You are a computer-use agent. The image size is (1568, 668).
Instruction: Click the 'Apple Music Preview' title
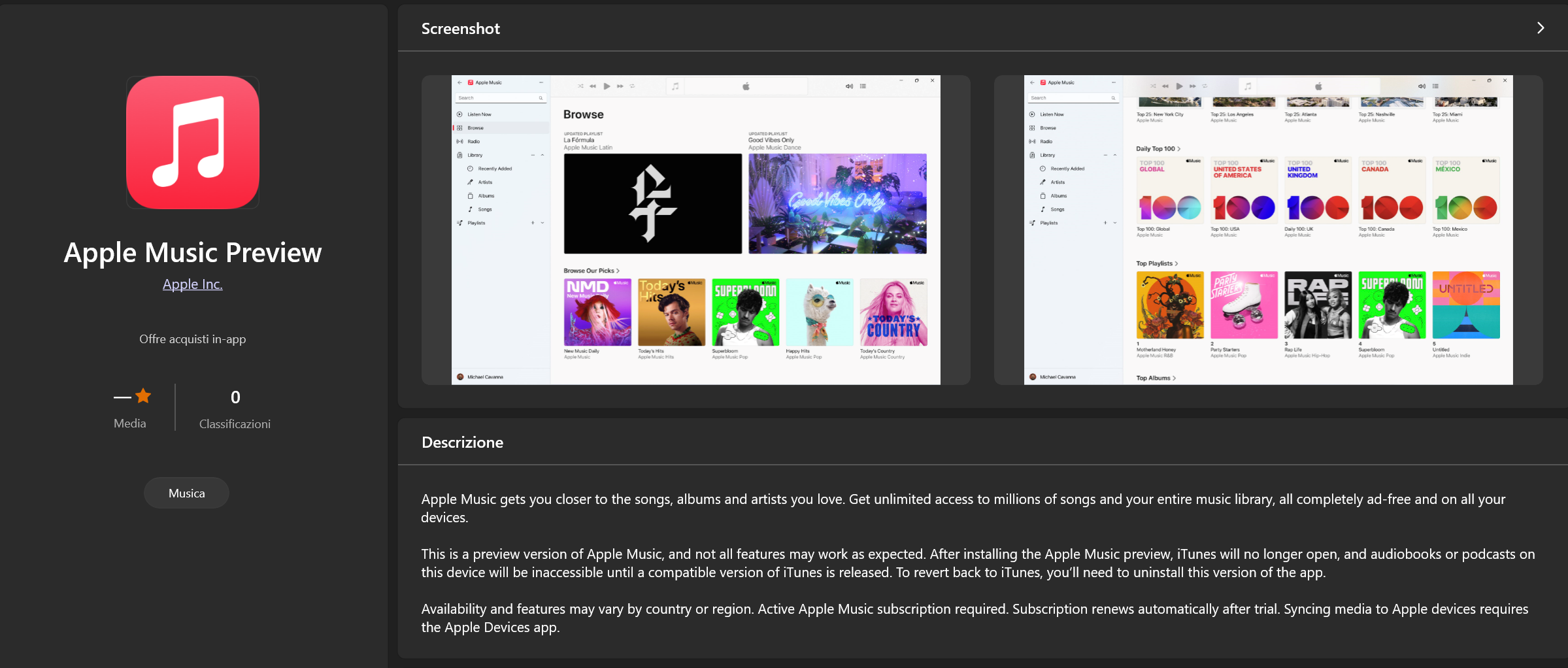point(193,253)
